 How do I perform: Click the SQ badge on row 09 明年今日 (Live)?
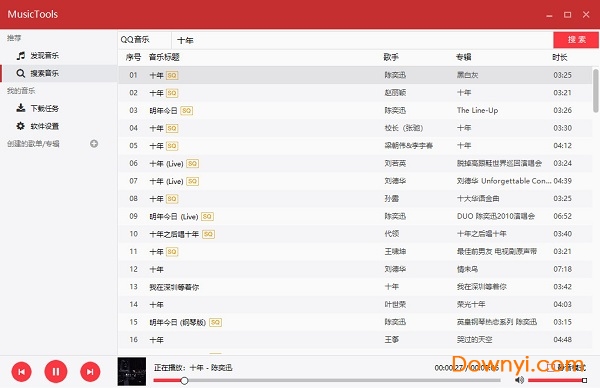(207, 216)
